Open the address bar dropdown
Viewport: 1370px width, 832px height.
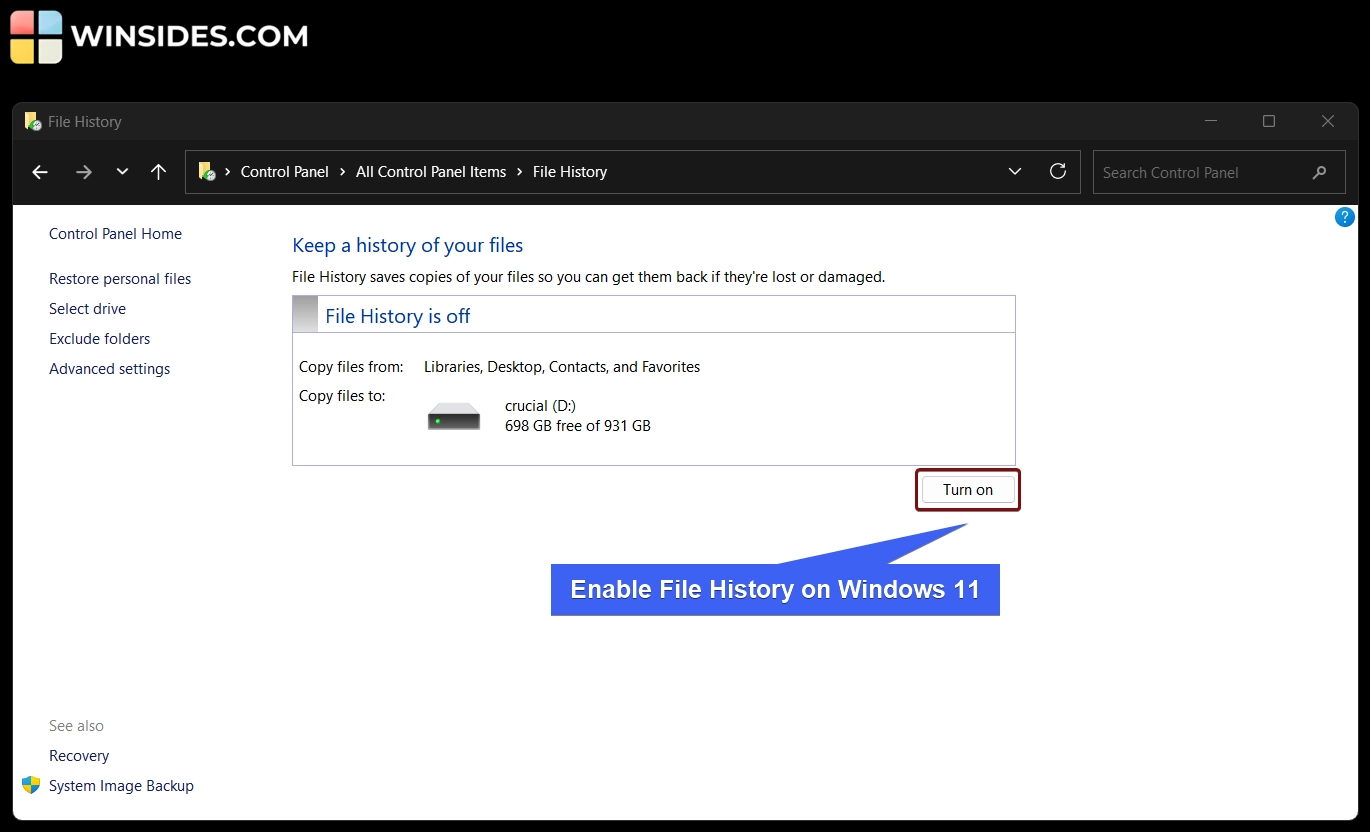coord(1015,171)
